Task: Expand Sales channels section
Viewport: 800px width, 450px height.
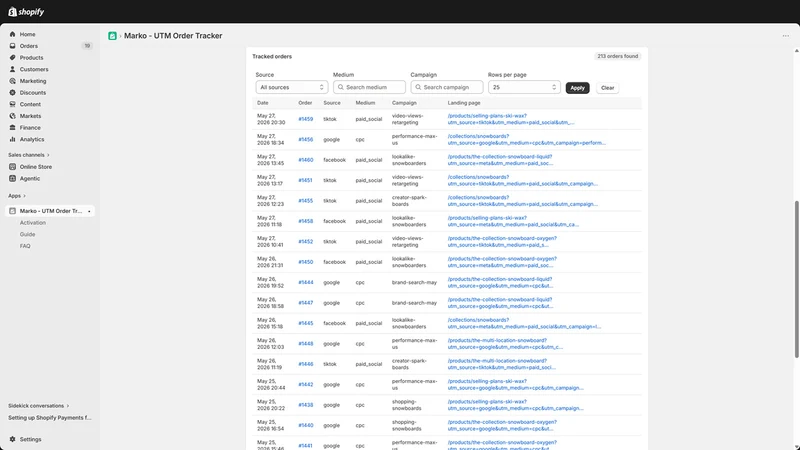Action: [29, 155]
